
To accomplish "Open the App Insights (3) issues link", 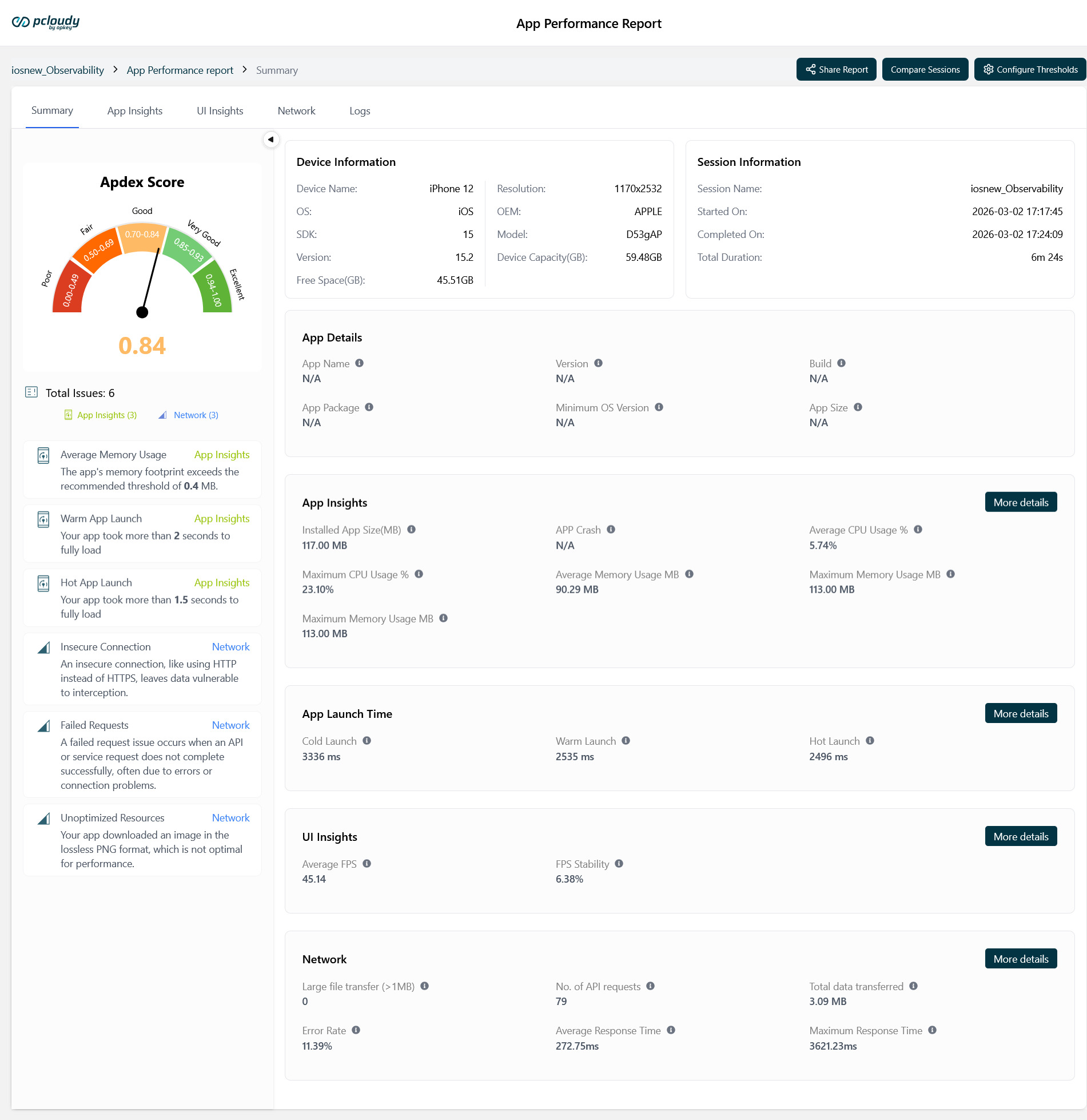I will [x=106, y=415].
